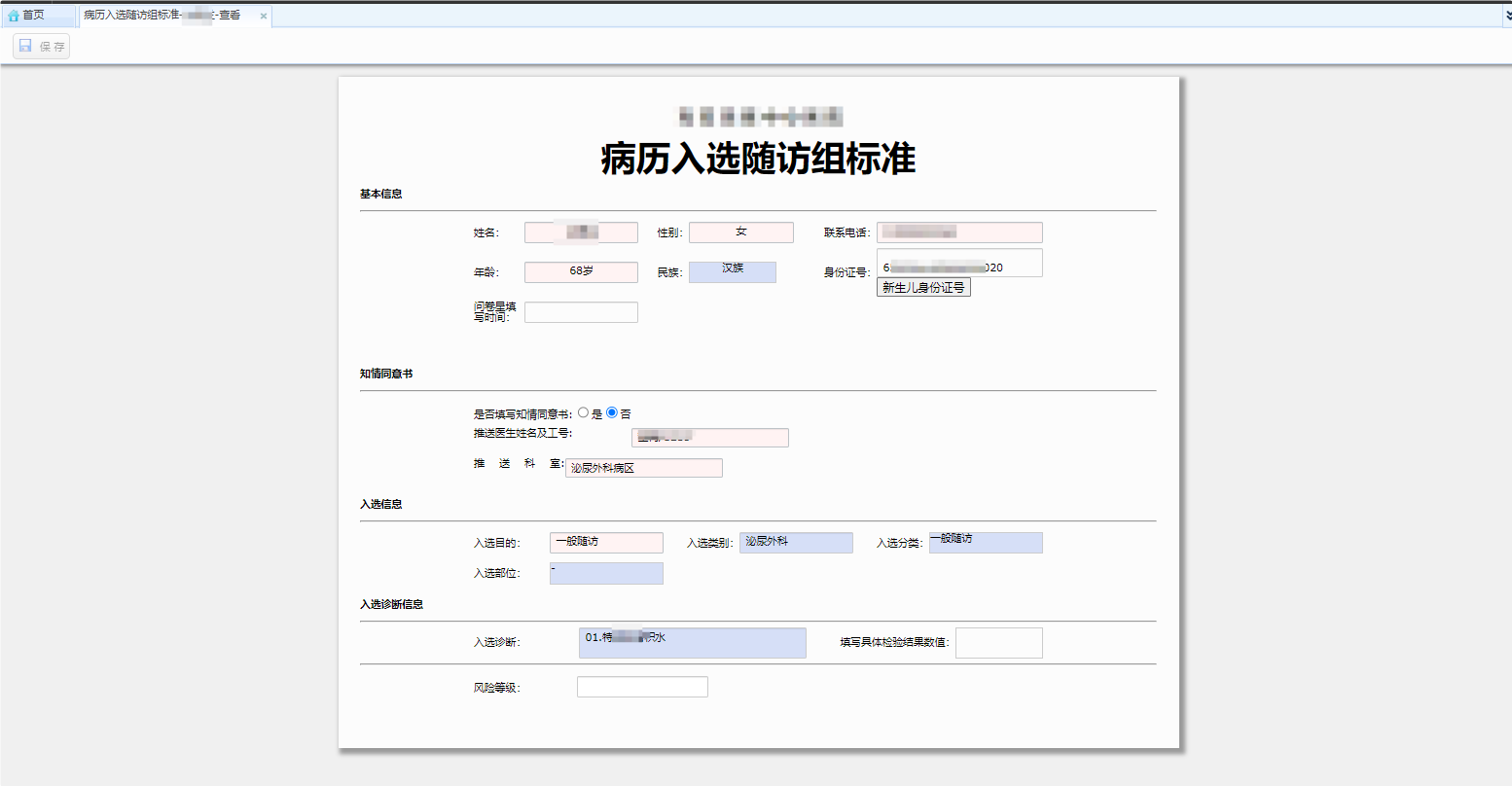Viewport: 1512px width, 786px height.
Task: Click the 问卷星填写时间 input field
Action: pos(581,312)
